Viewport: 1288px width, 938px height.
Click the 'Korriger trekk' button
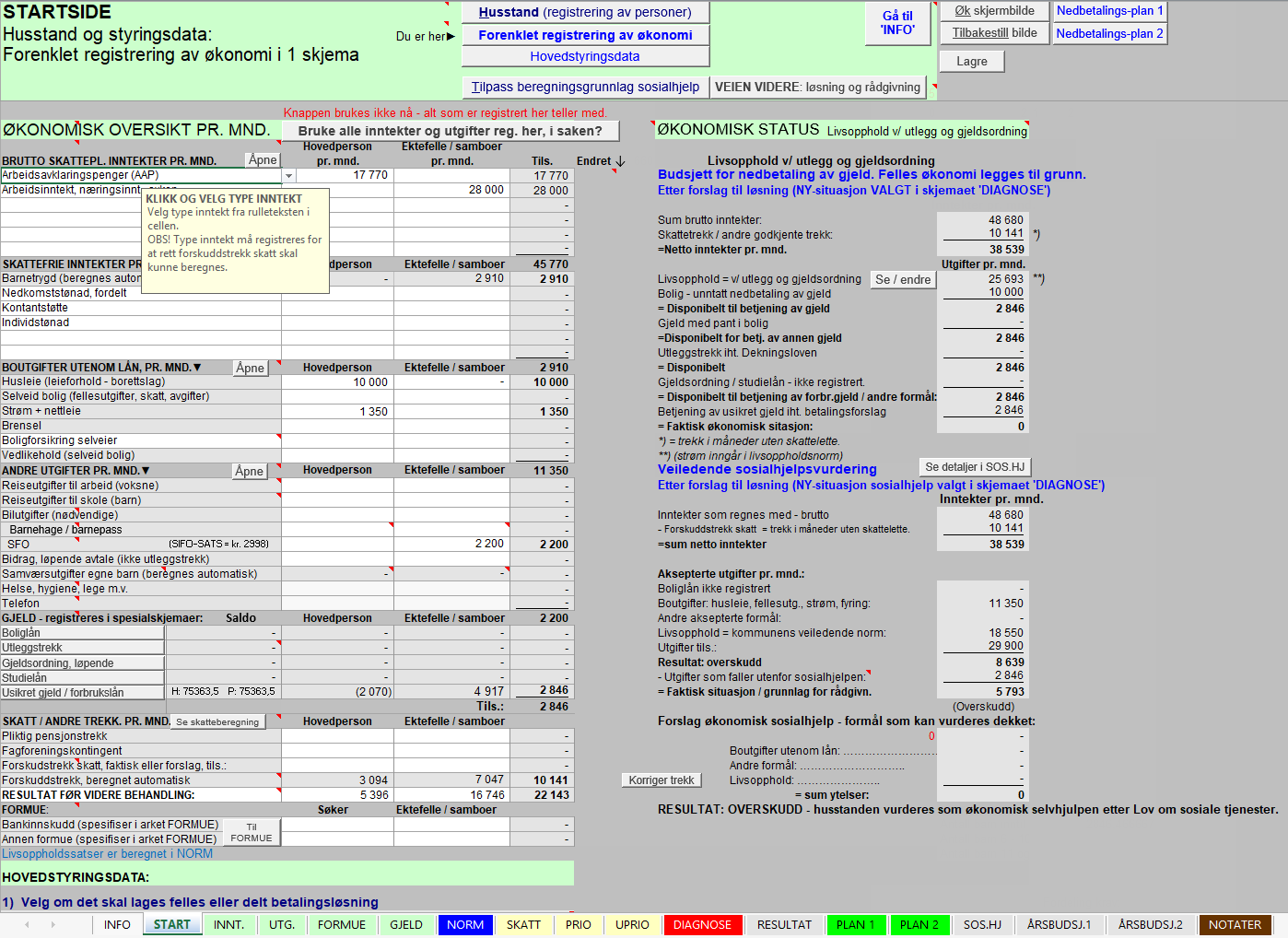coord(662,780)
